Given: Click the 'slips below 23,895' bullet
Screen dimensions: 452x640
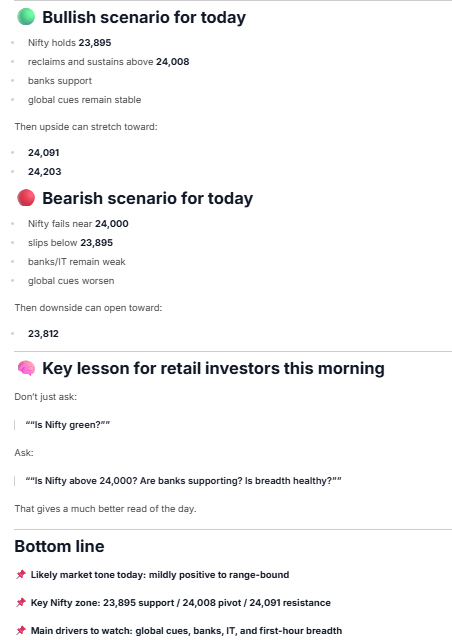Looking at the screenshot, I should [70, 242].
